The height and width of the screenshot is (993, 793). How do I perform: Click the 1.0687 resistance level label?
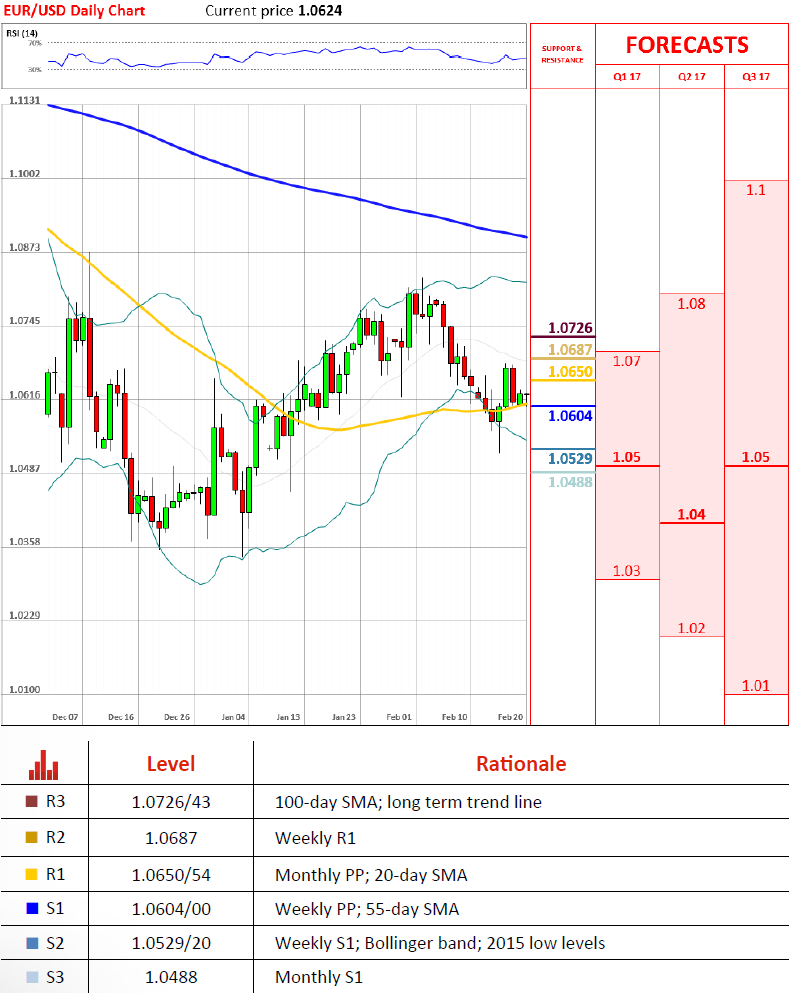(570, 350)
